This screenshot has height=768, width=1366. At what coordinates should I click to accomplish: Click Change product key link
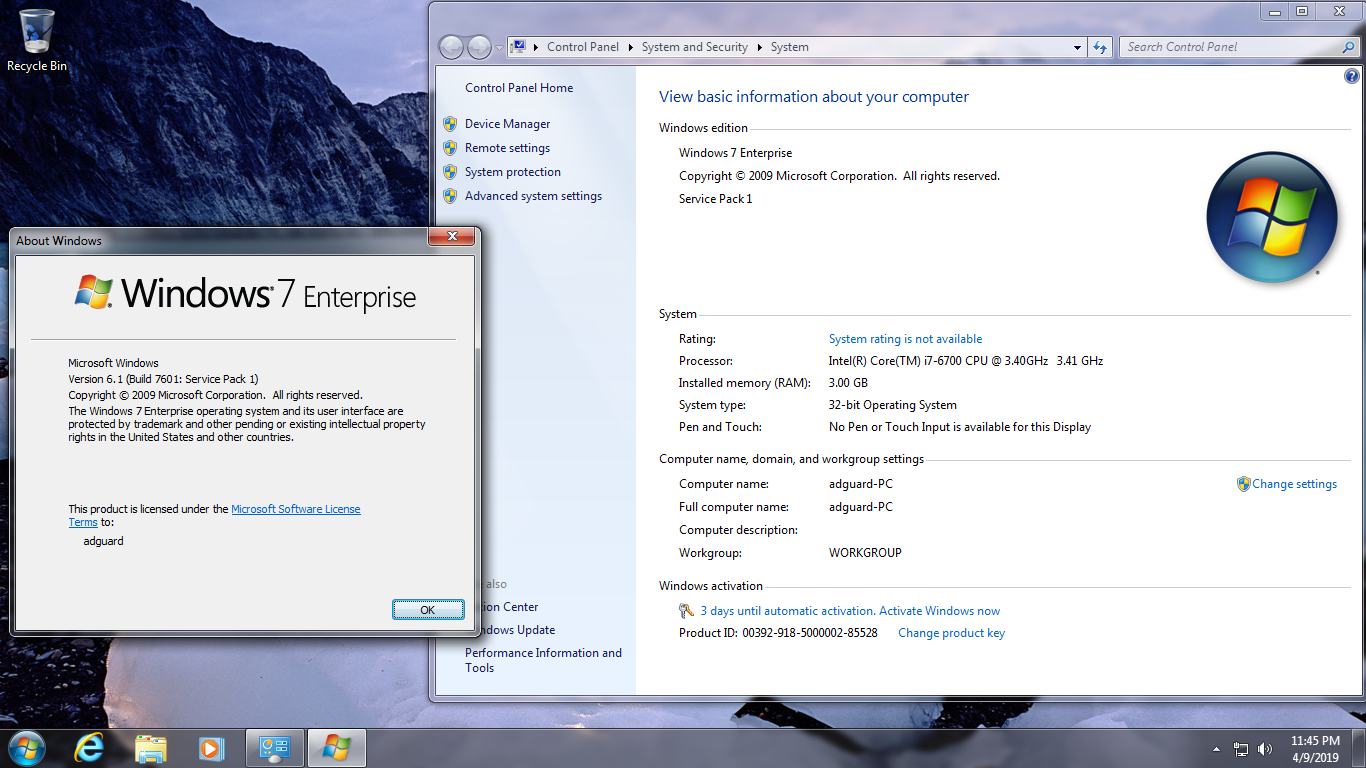(x=951, y=633)
